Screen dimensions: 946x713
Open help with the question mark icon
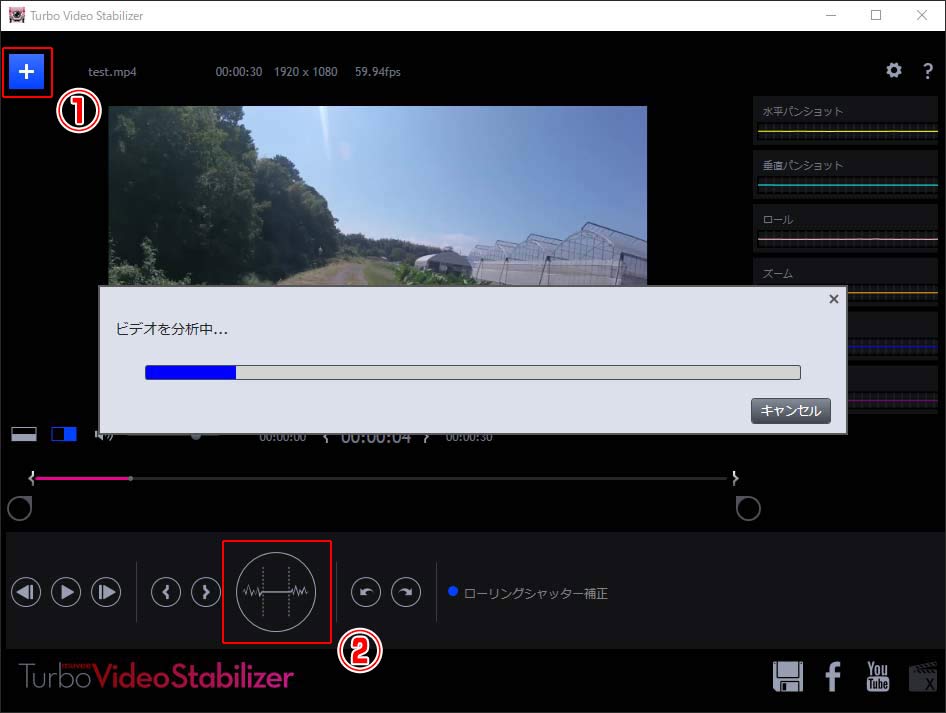(x=928, y=71)
